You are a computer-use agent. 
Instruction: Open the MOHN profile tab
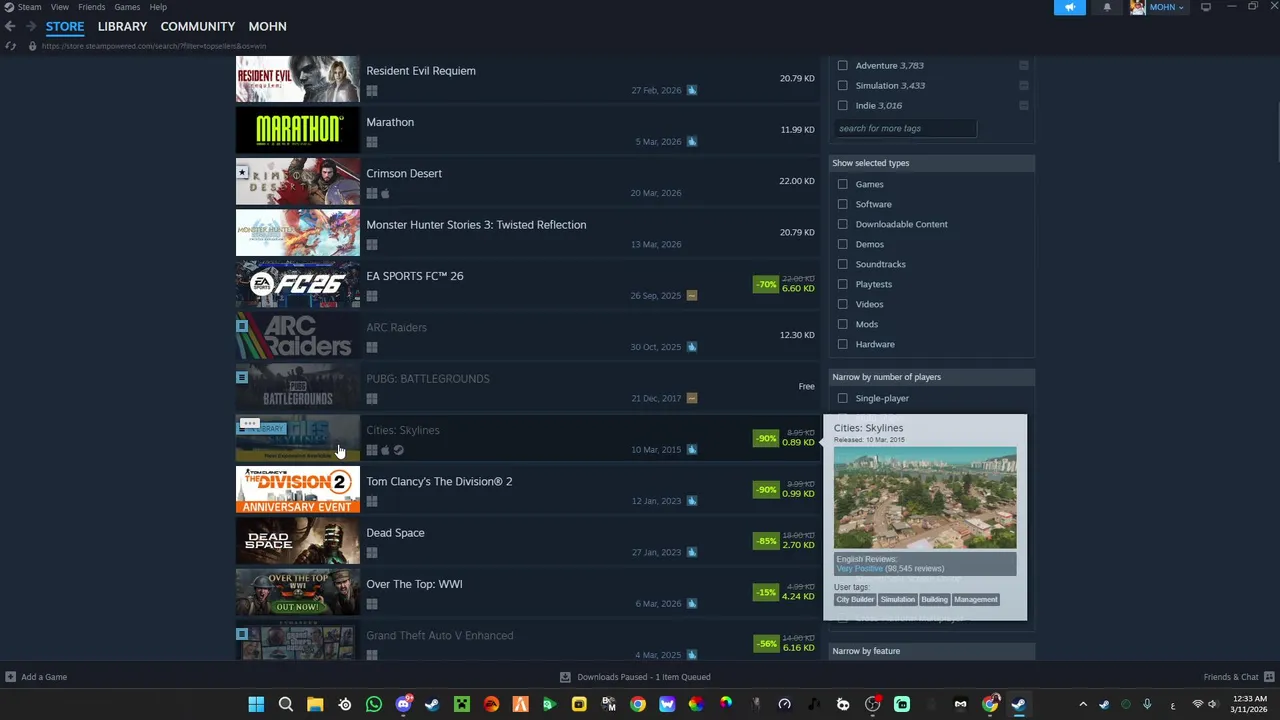pos(267,26)
